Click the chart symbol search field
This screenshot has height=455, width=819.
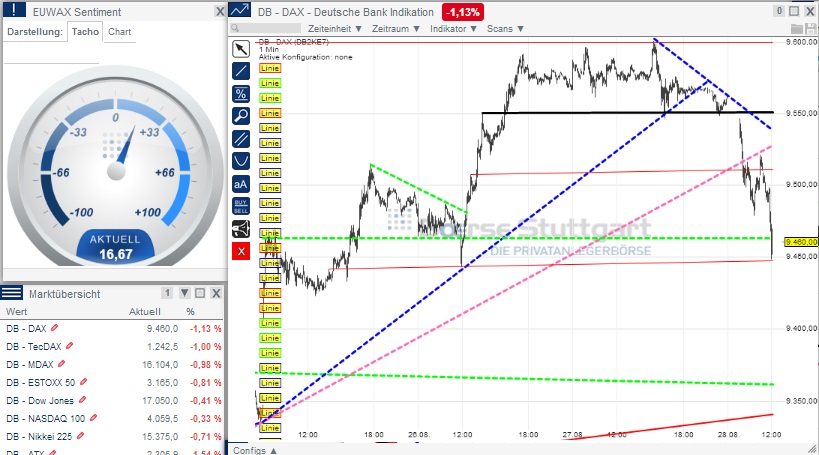[x=265, y=28]
